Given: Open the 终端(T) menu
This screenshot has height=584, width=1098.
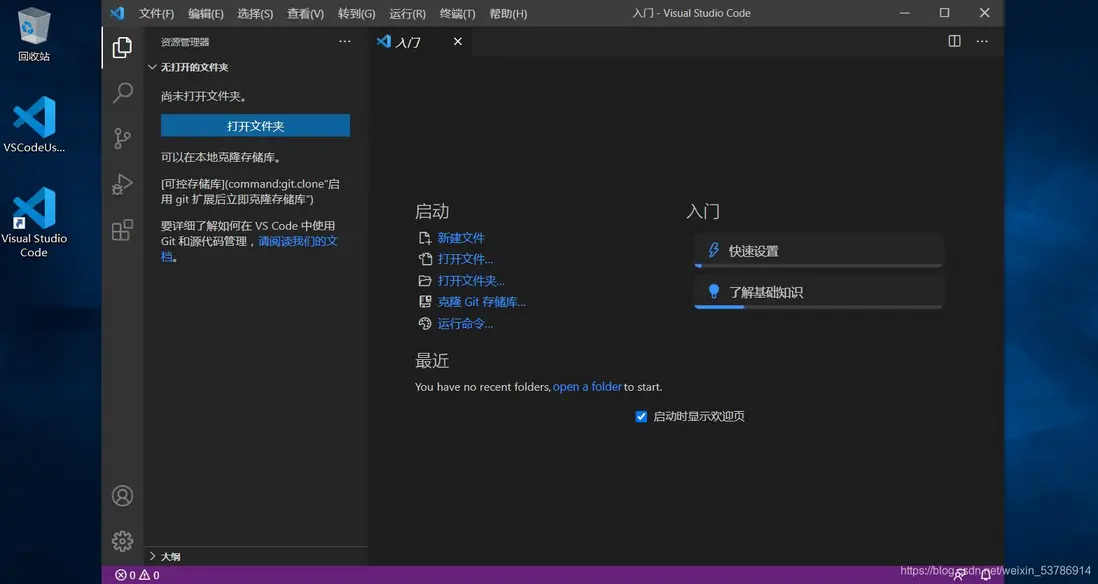Looking at the screenshot, I should point(457,14).
